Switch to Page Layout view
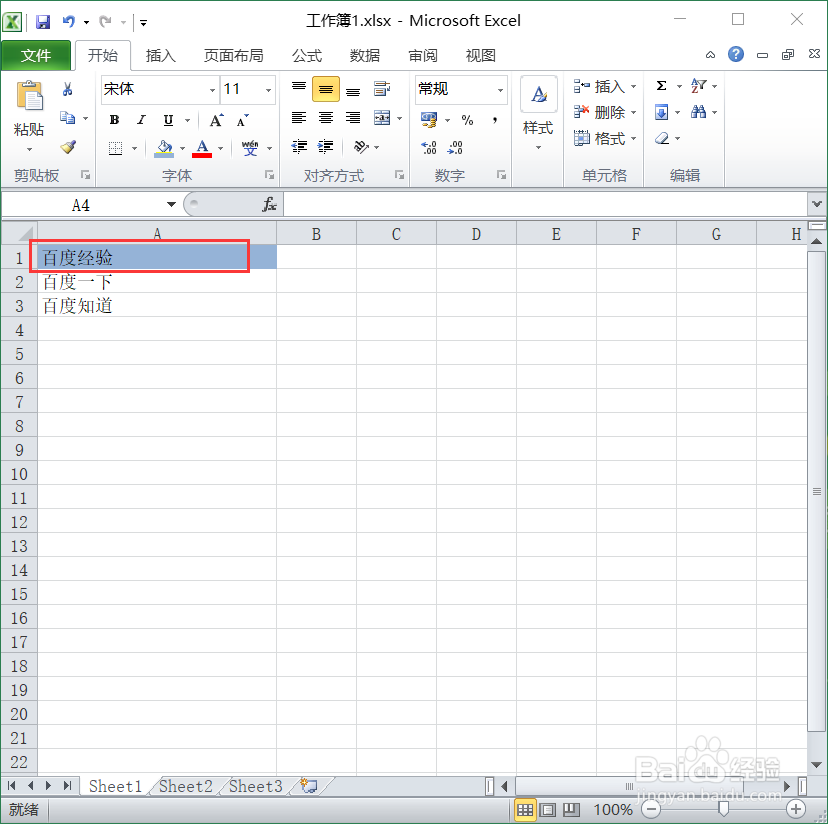This screenshot has width=828, height=824. point(548,810)
